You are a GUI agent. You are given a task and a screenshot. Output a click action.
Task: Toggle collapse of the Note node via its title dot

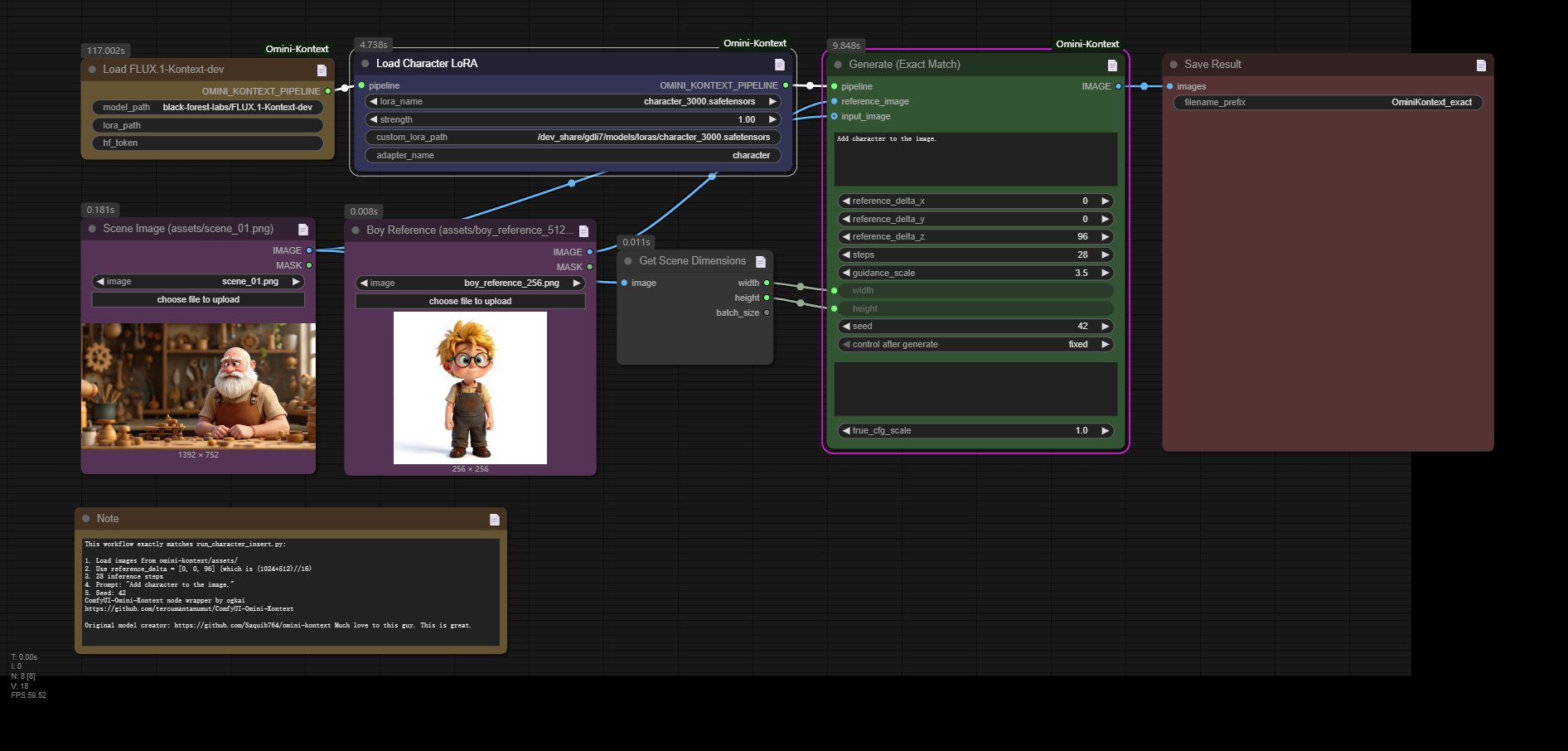(86, 519)
